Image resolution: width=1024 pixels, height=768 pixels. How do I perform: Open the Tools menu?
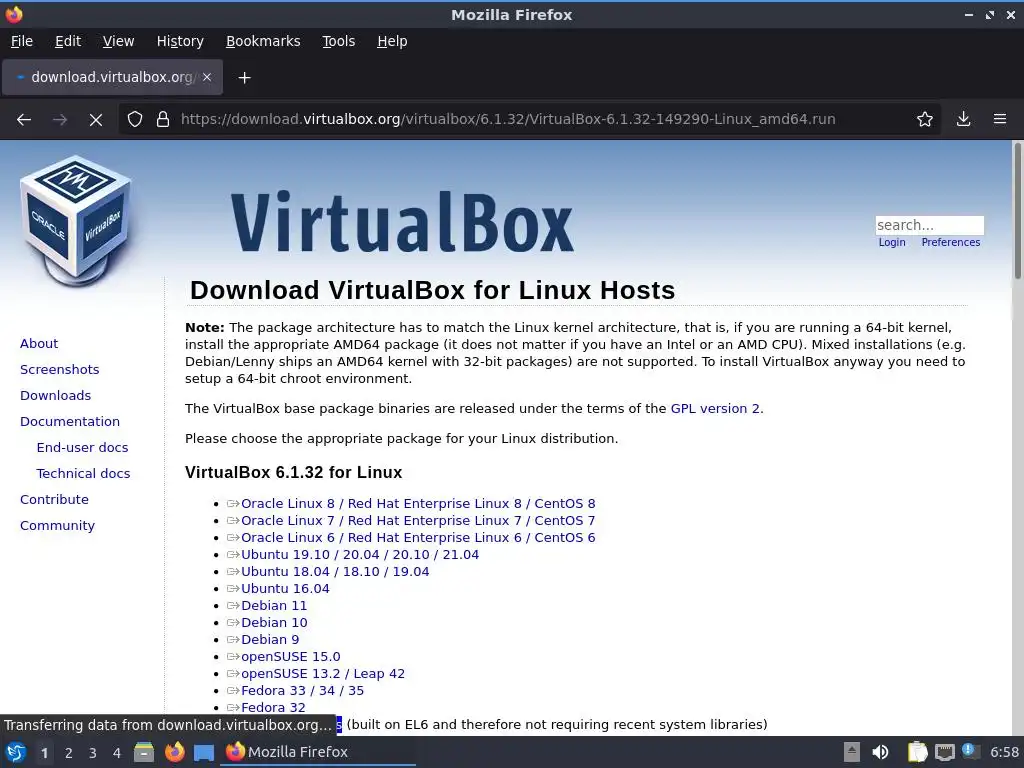click(x=338, y=41)
